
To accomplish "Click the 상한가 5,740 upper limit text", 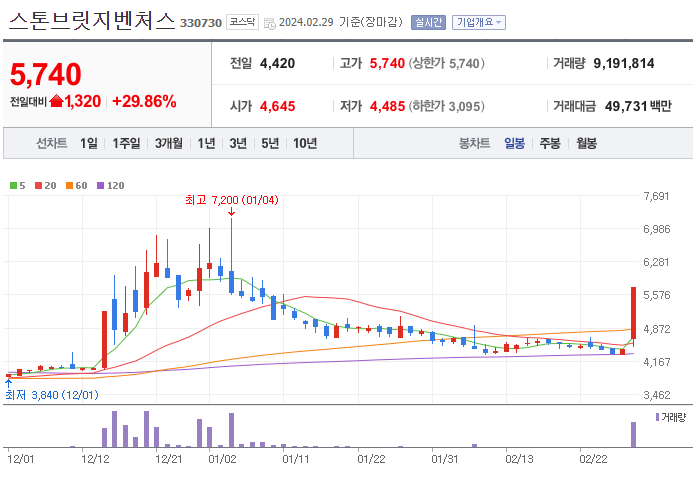I will pyautogui.click(x=446, y=63).
